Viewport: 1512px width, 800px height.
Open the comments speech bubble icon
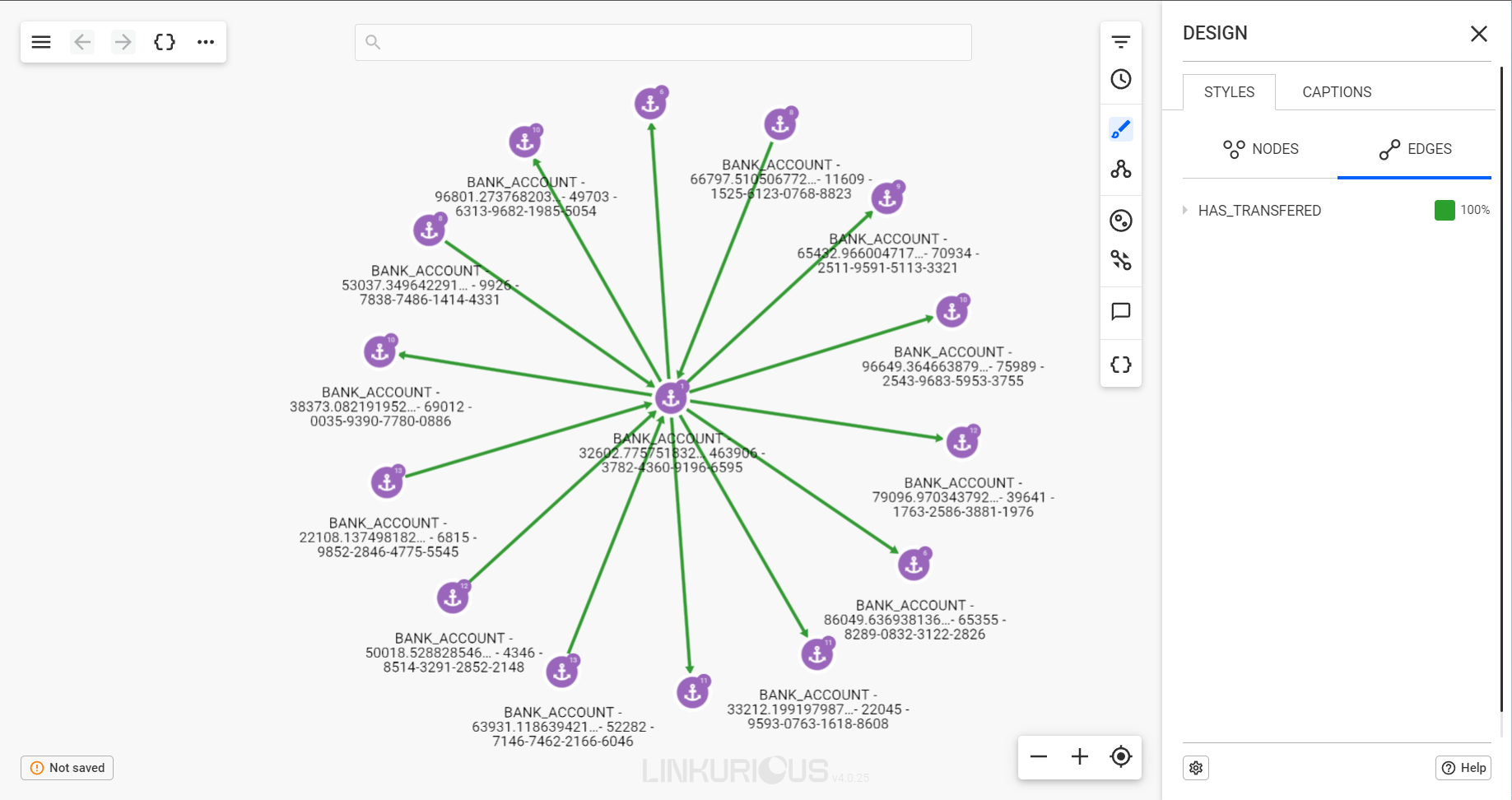(1120, 312)
